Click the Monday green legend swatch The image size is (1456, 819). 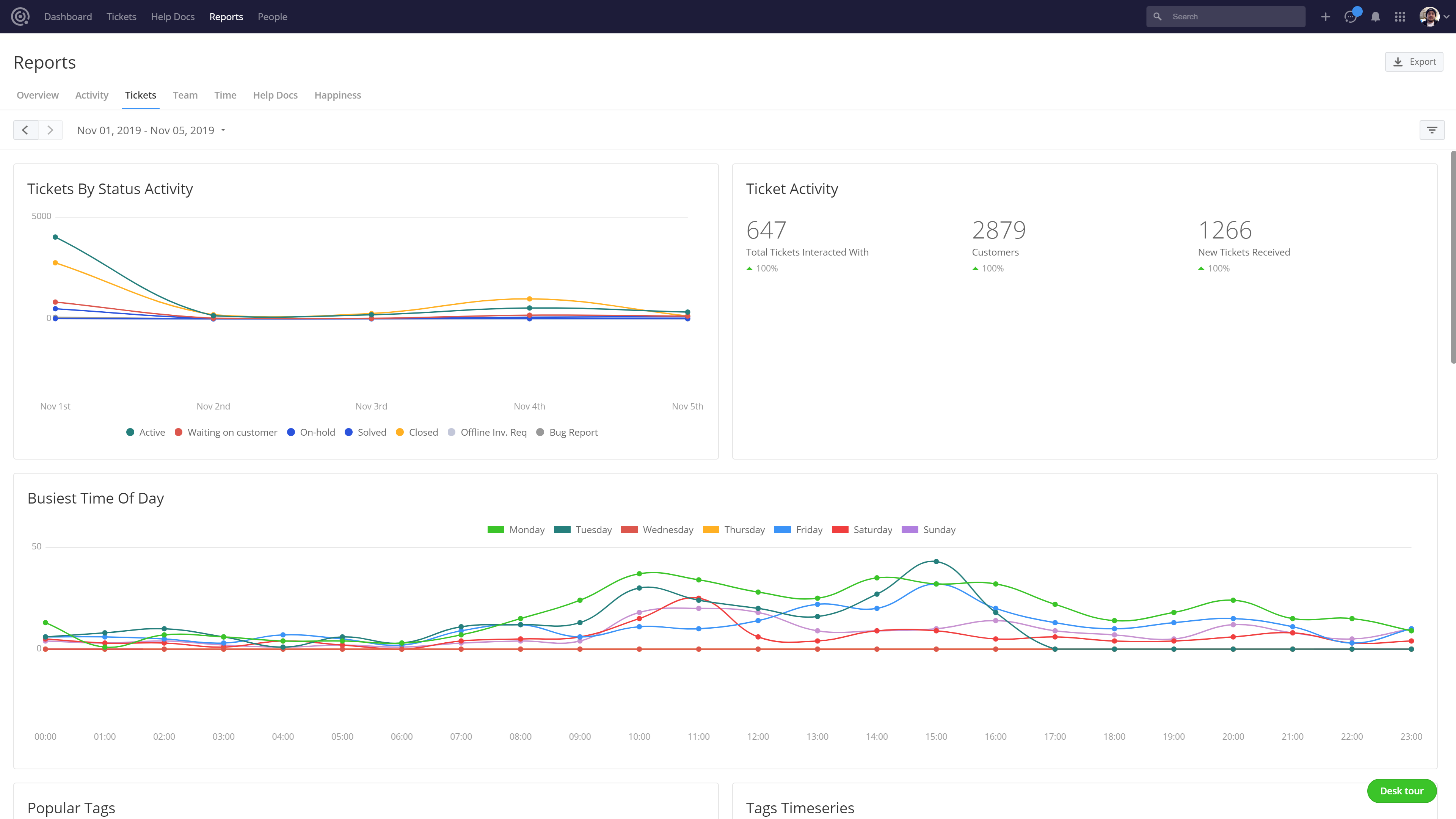pos(496,530)
